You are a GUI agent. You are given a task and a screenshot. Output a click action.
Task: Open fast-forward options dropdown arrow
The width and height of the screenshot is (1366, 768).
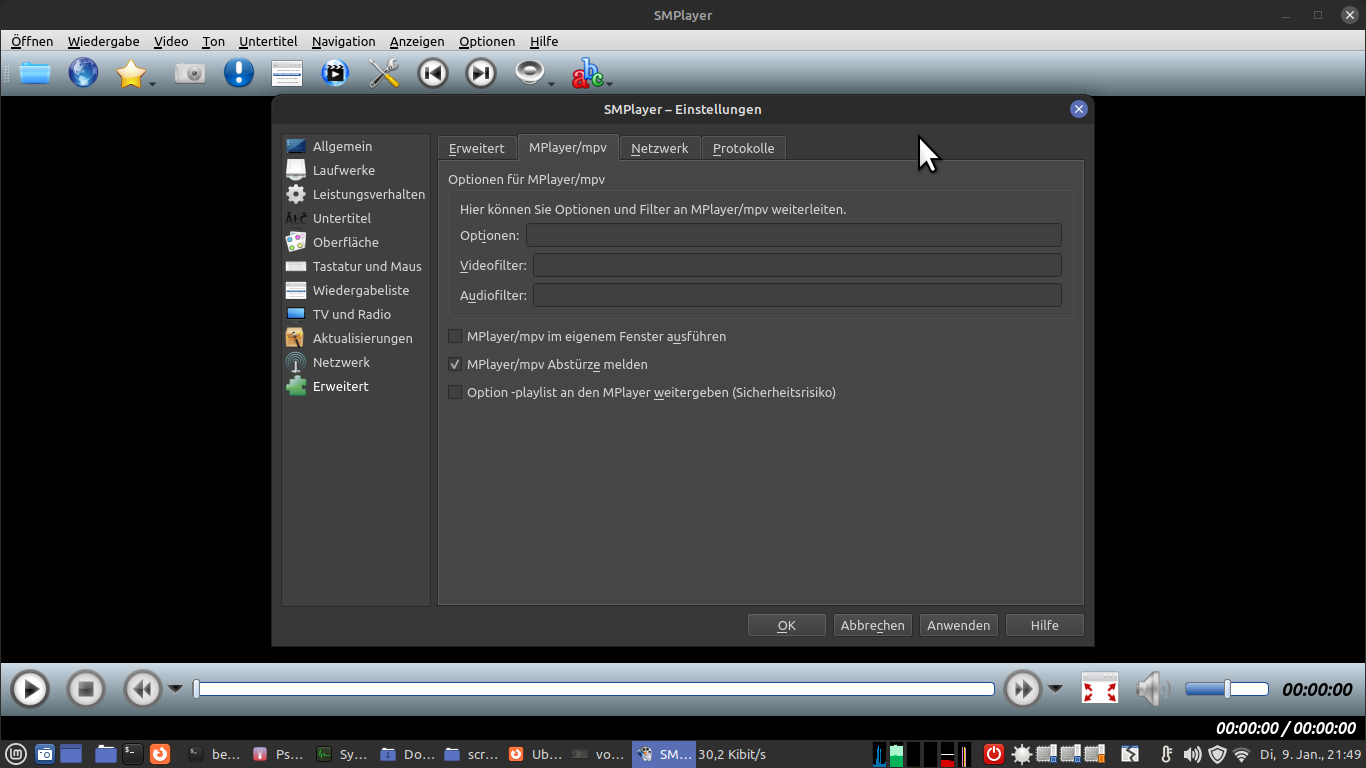click(1055, 689)
